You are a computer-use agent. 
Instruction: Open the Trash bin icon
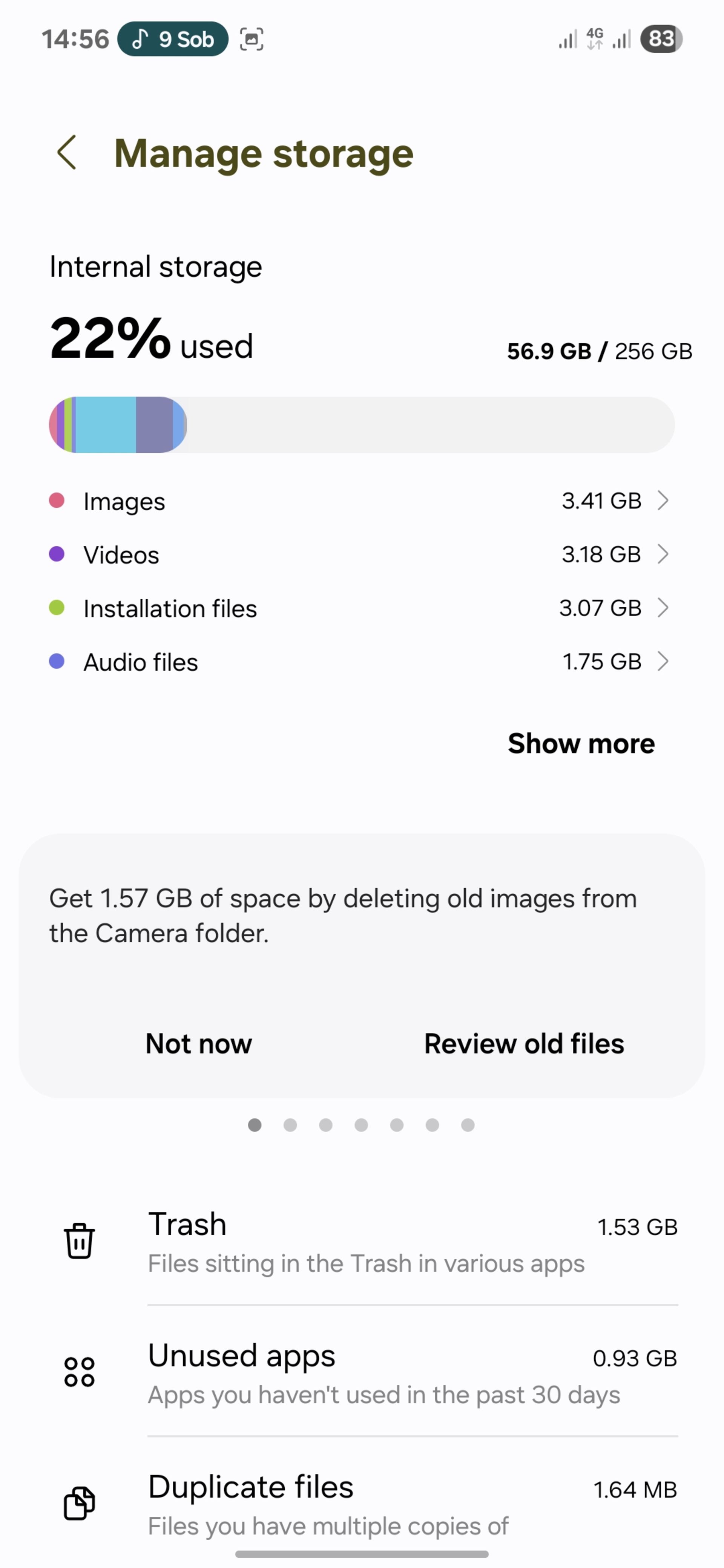(79, 1240)
